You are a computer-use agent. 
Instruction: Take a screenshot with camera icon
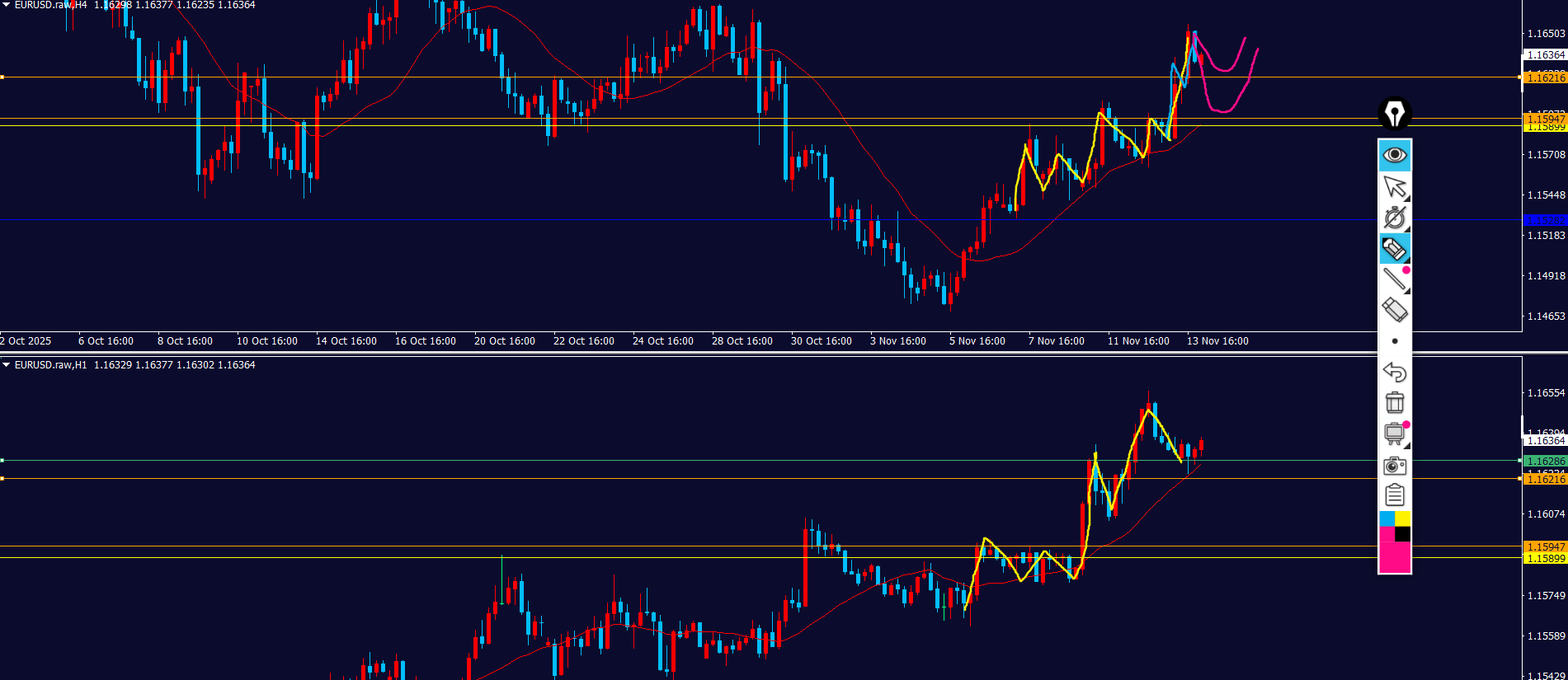(1395, 466)
